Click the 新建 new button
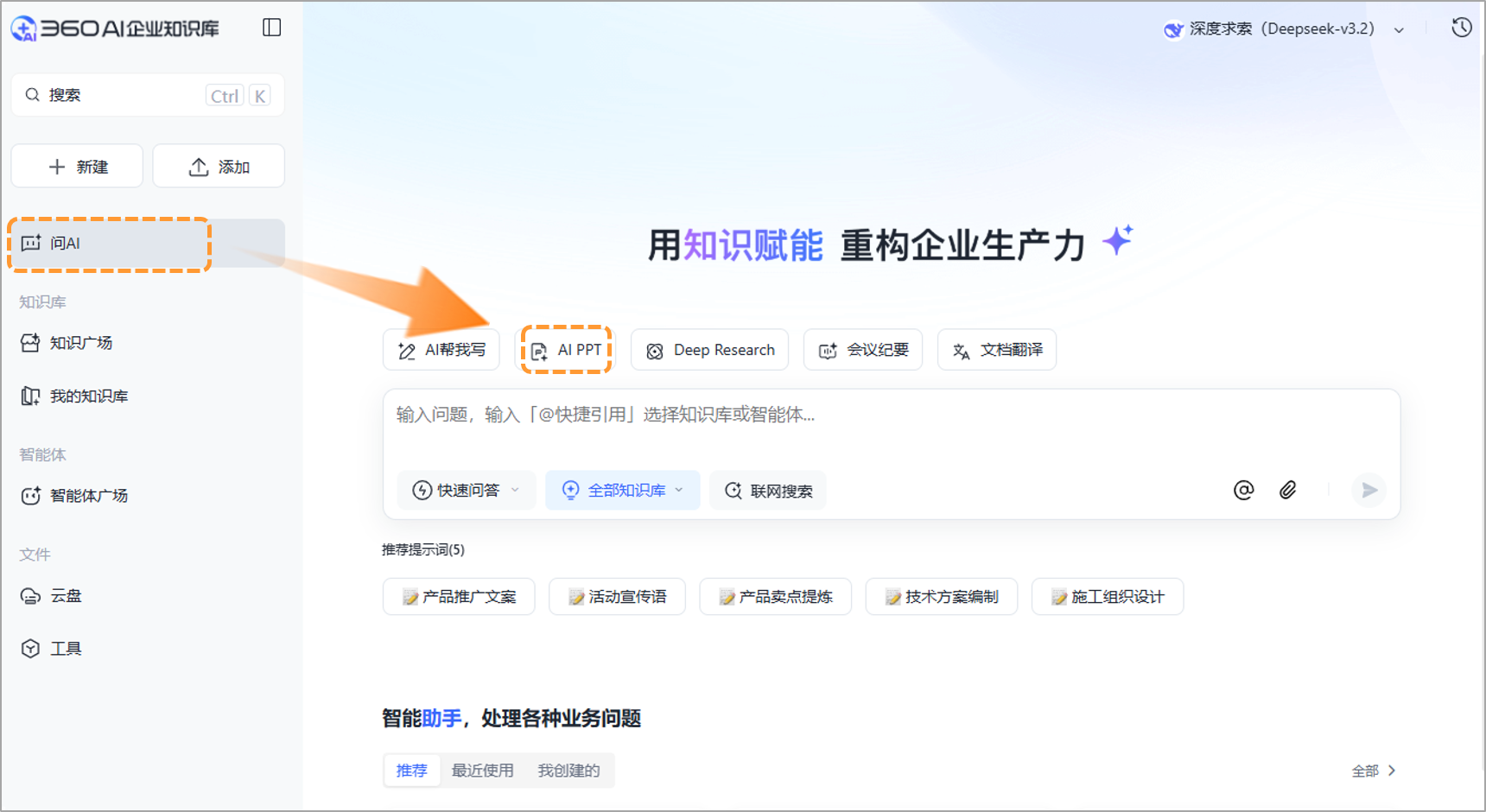The image size is (1486, 812). [x=76, y=165]
